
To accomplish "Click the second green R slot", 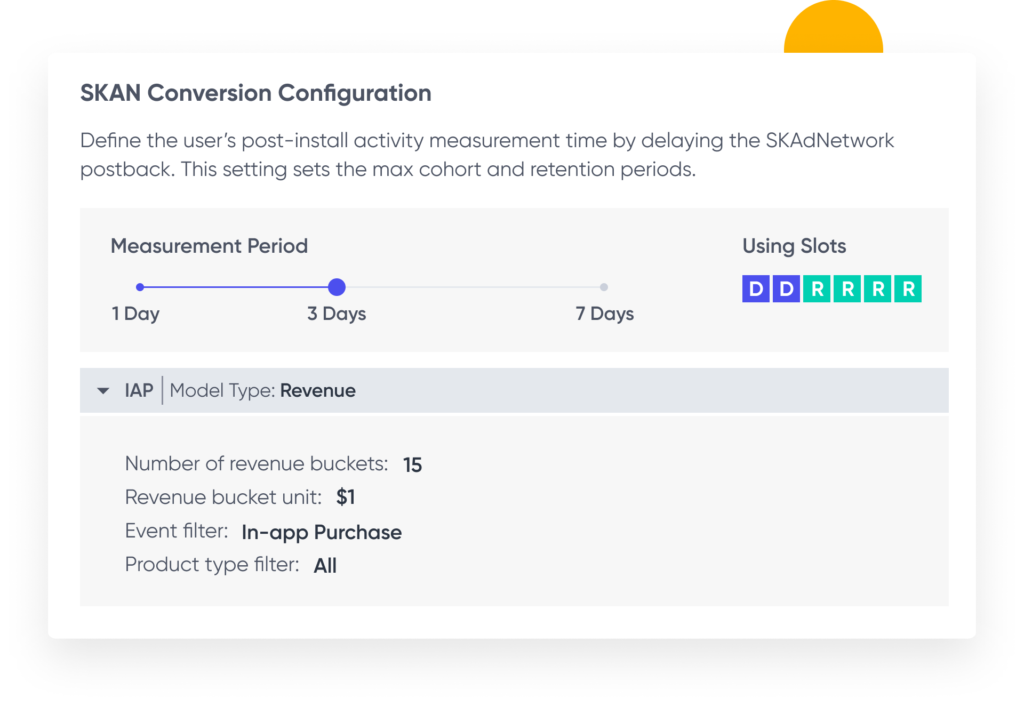I will coord(847,290).
